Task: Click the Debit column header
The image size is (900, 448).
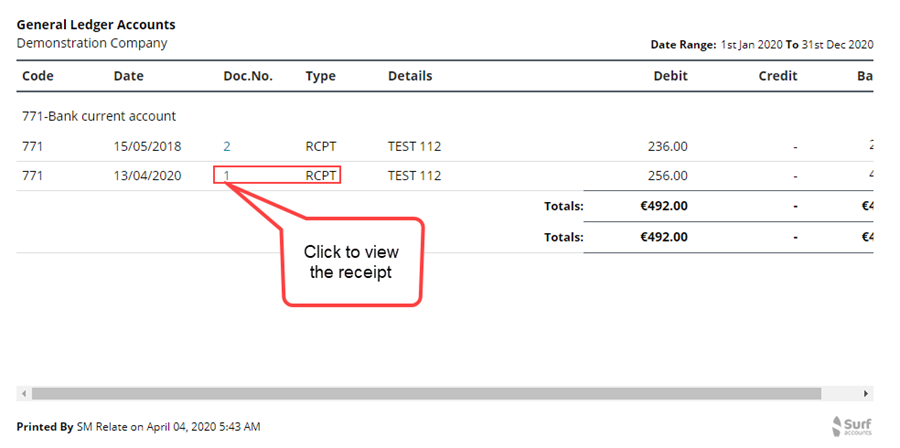Action: [x=670, y=76]
